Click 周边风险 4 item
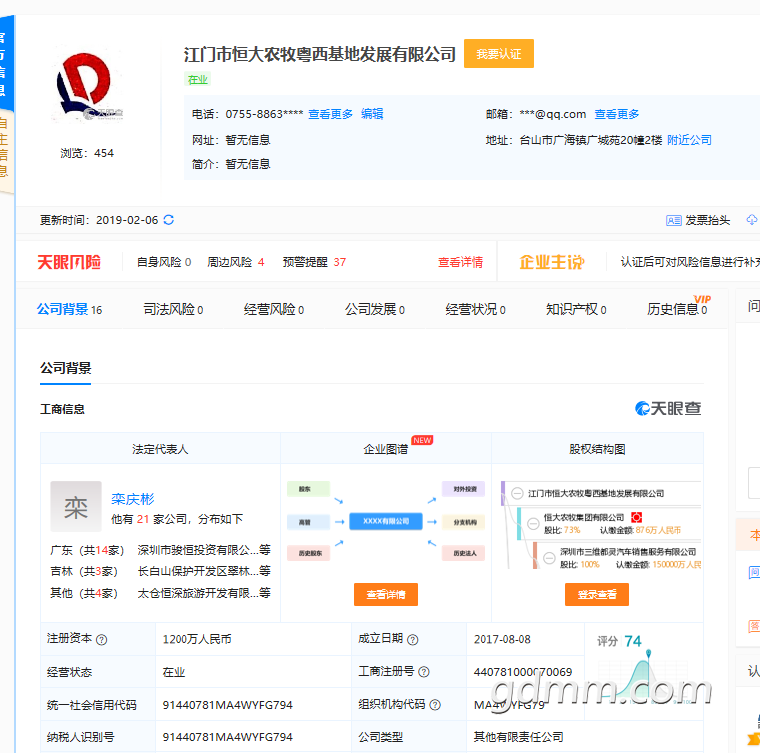The width and height of the screenshot is (760, 753). pos(236,262)
